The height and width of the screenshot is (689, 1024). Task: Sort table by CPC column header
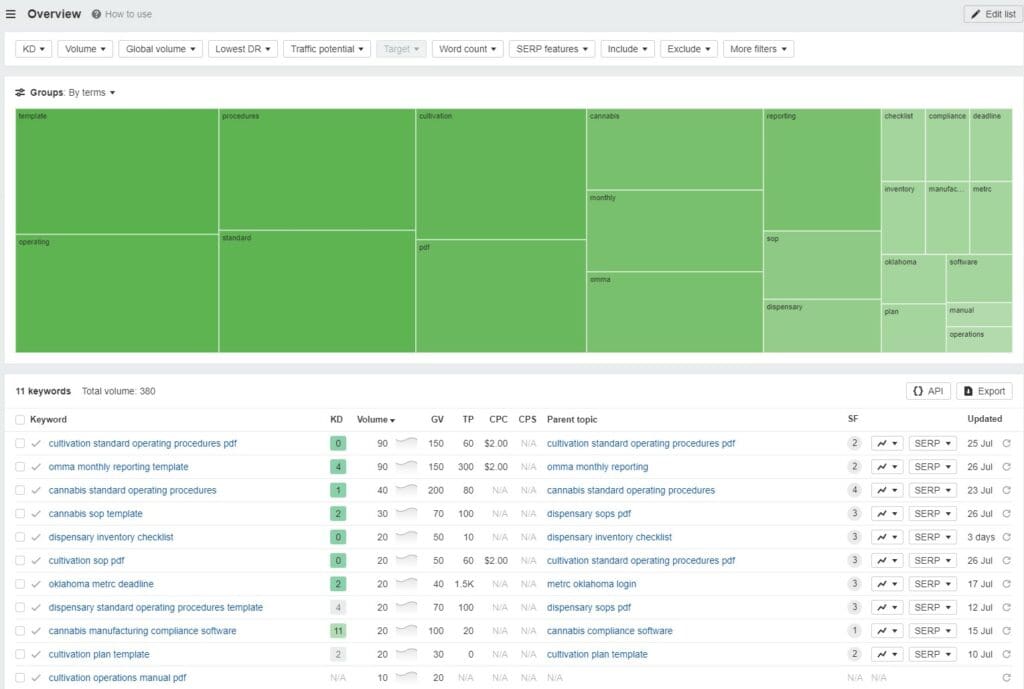[x=498, y=419]
